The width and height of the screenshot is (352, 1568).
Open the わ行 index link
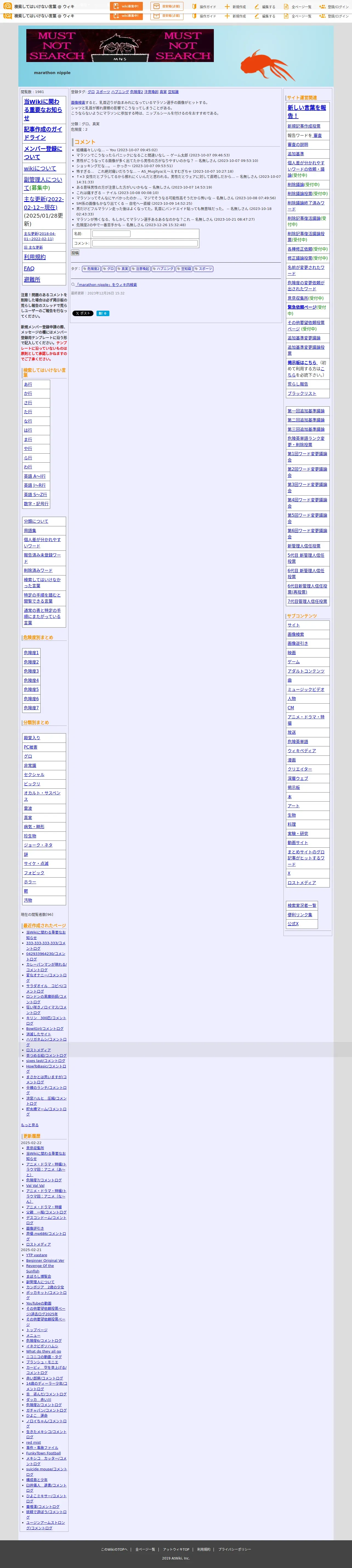(x=28, y=467)
